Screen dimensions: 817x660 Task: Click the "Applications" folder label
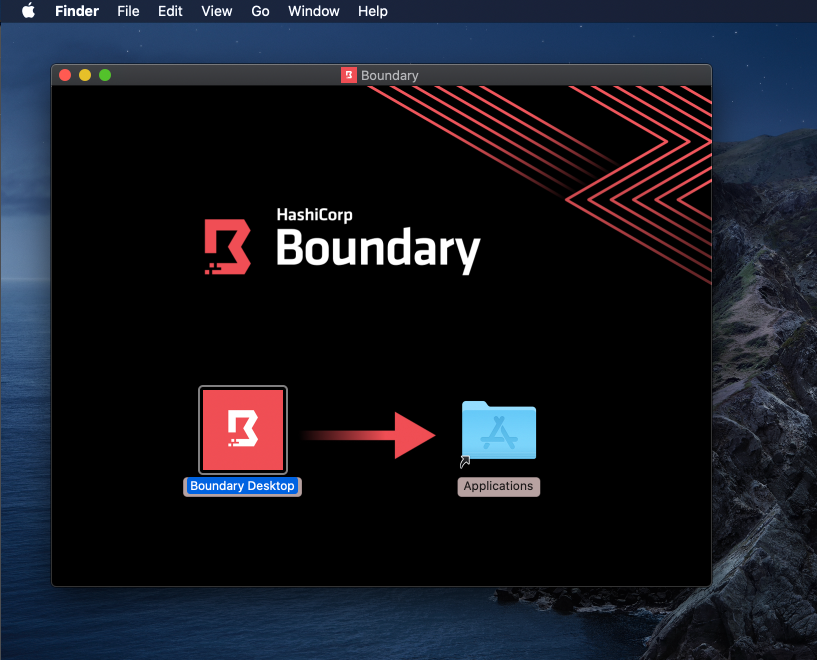499,486
